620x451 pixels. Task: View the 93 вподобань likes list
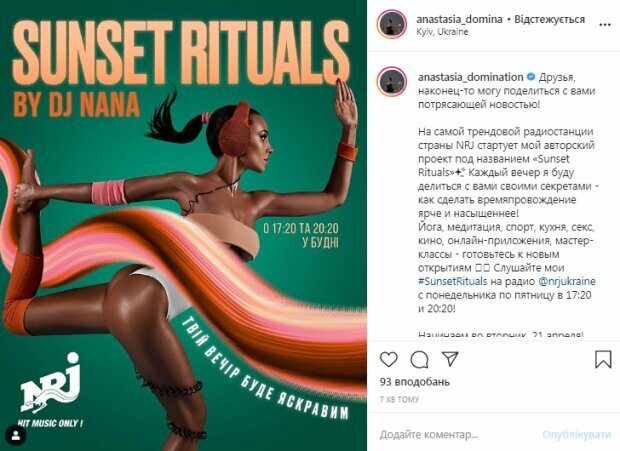(414, 382)
